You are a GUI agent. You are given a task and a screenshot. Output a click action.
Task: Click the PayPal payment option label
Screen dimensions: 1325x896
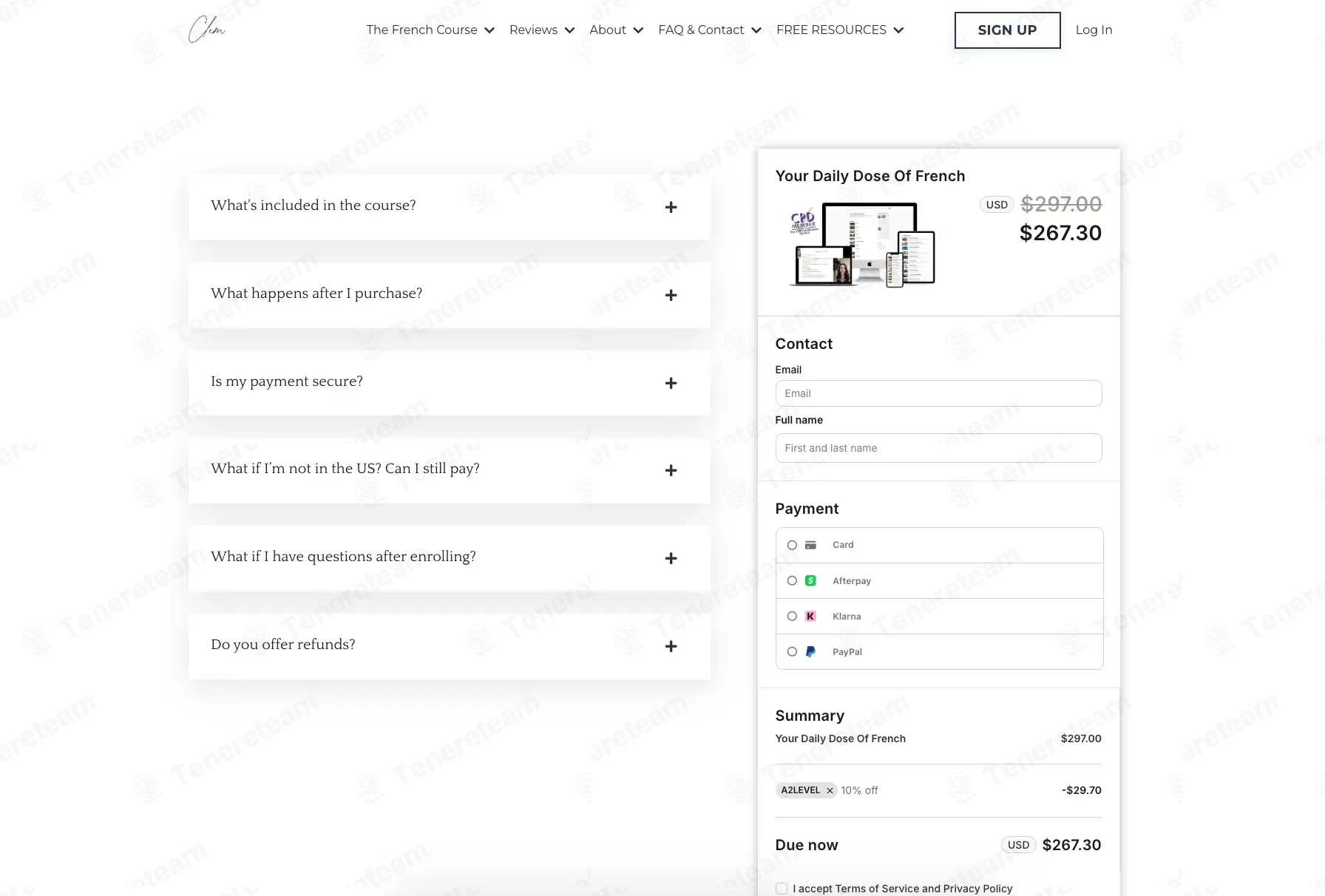[x=847, y=652]
